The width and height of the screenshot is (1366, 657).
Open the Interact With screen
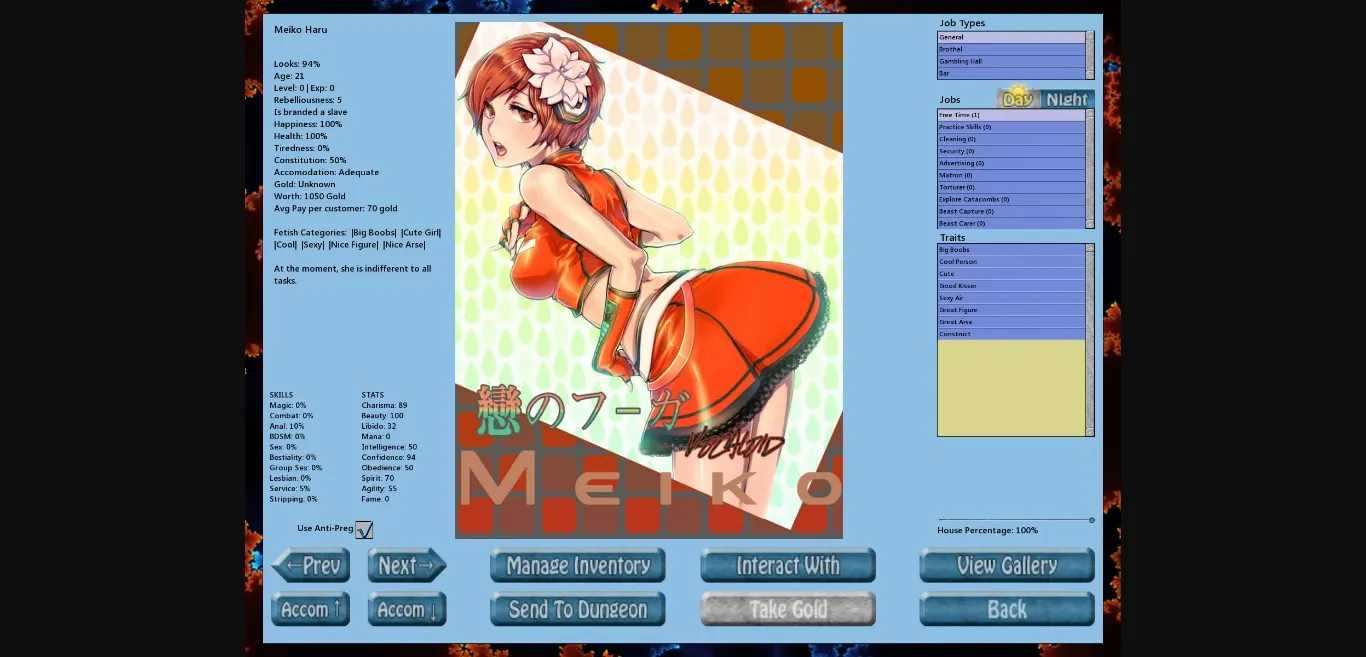tap(787, 565)
